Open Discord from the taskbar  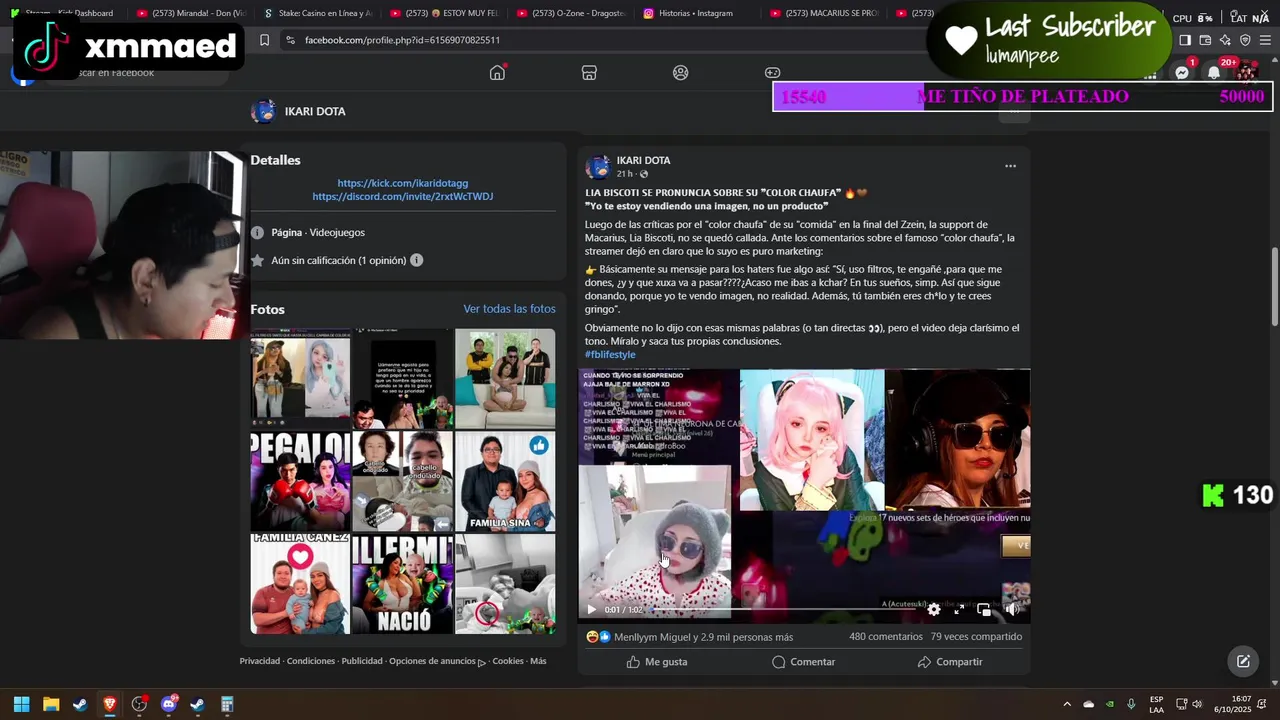click(x=168, y=704)
